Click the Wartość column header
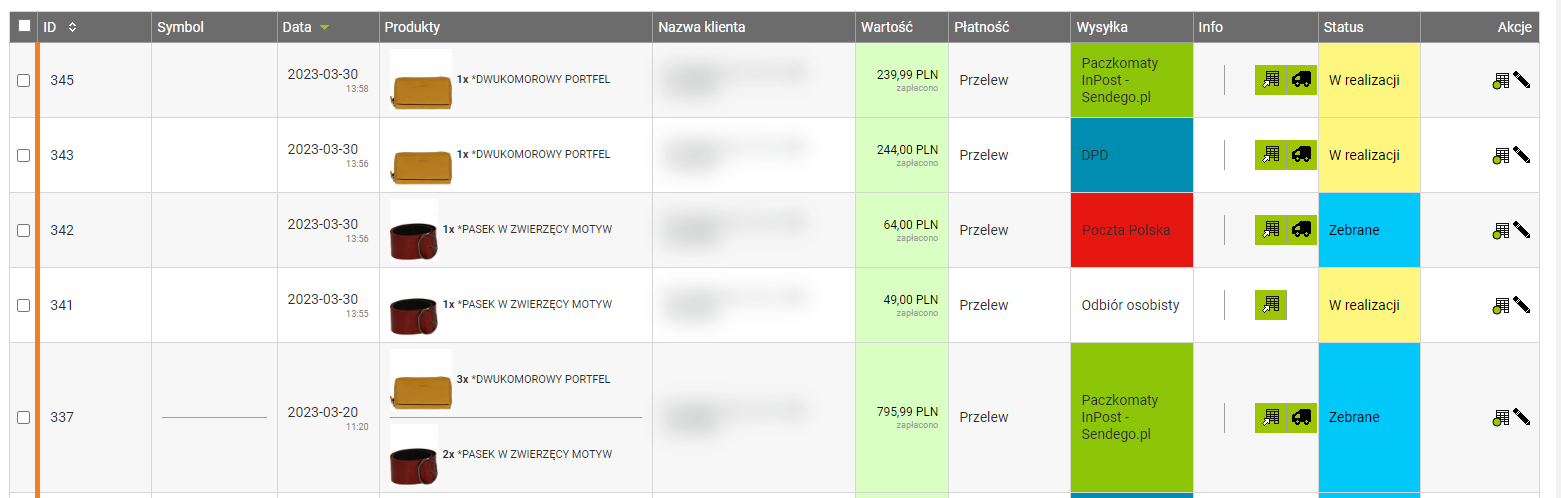Screen dimensions: 1561x498 click(x=886, y=27)
